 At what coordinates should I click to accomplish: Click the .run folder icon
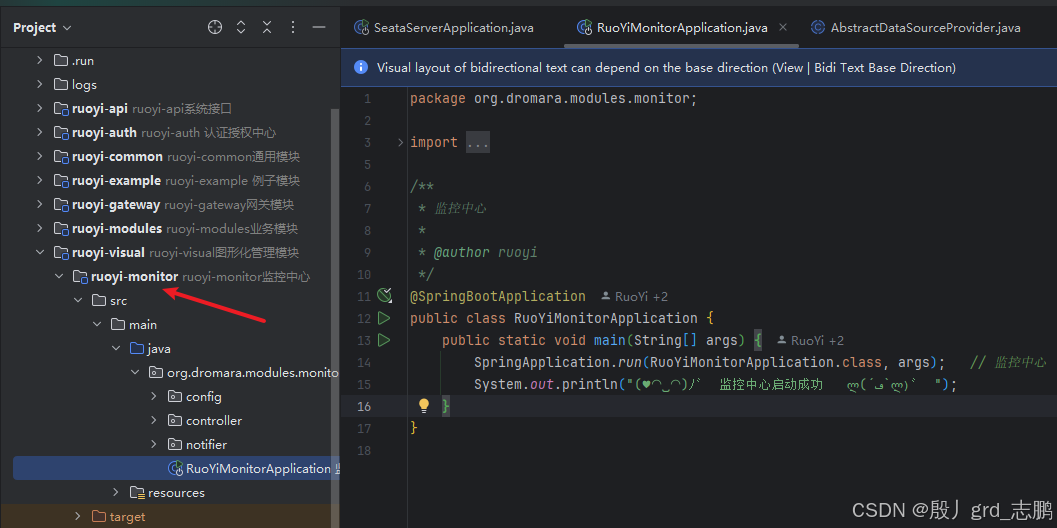61,61
